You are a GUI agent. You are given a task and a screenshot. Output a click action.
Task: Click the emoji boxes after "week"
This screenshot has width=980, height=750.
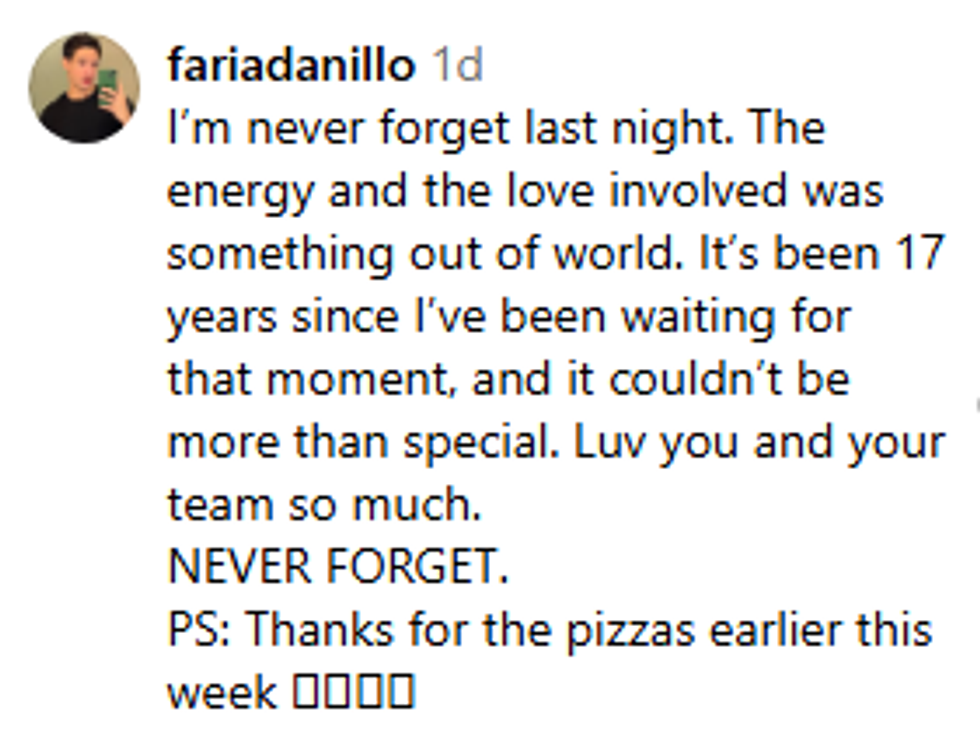coord(353,692)
